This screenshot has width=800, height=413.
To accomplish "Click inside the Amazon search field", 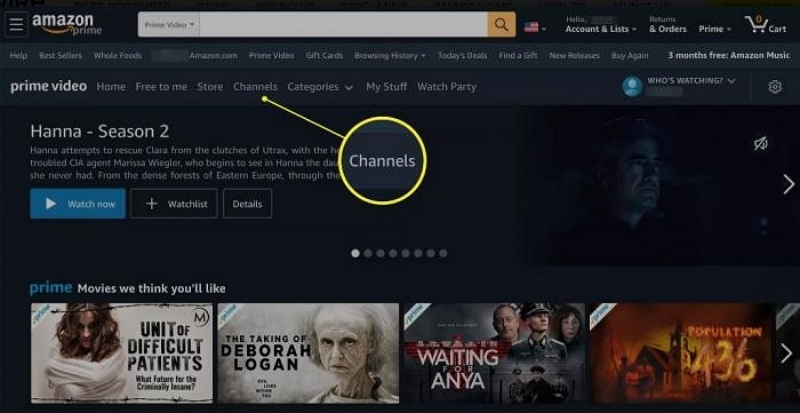I will 343,25.
